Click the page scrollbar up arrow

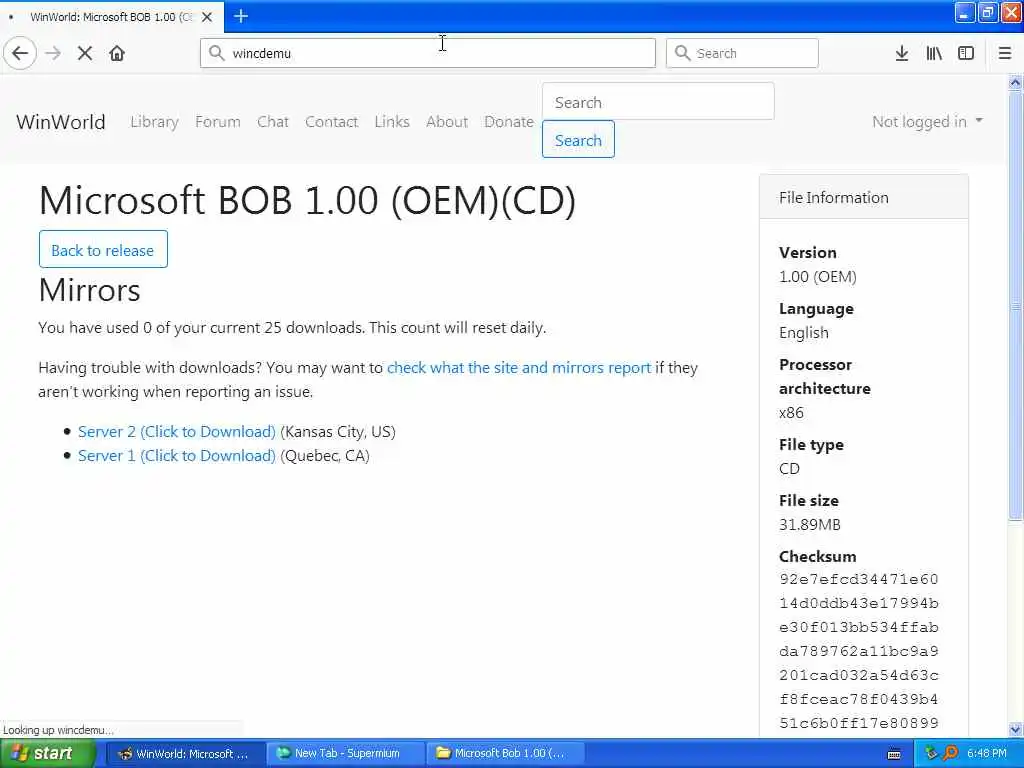(1015, 83)
